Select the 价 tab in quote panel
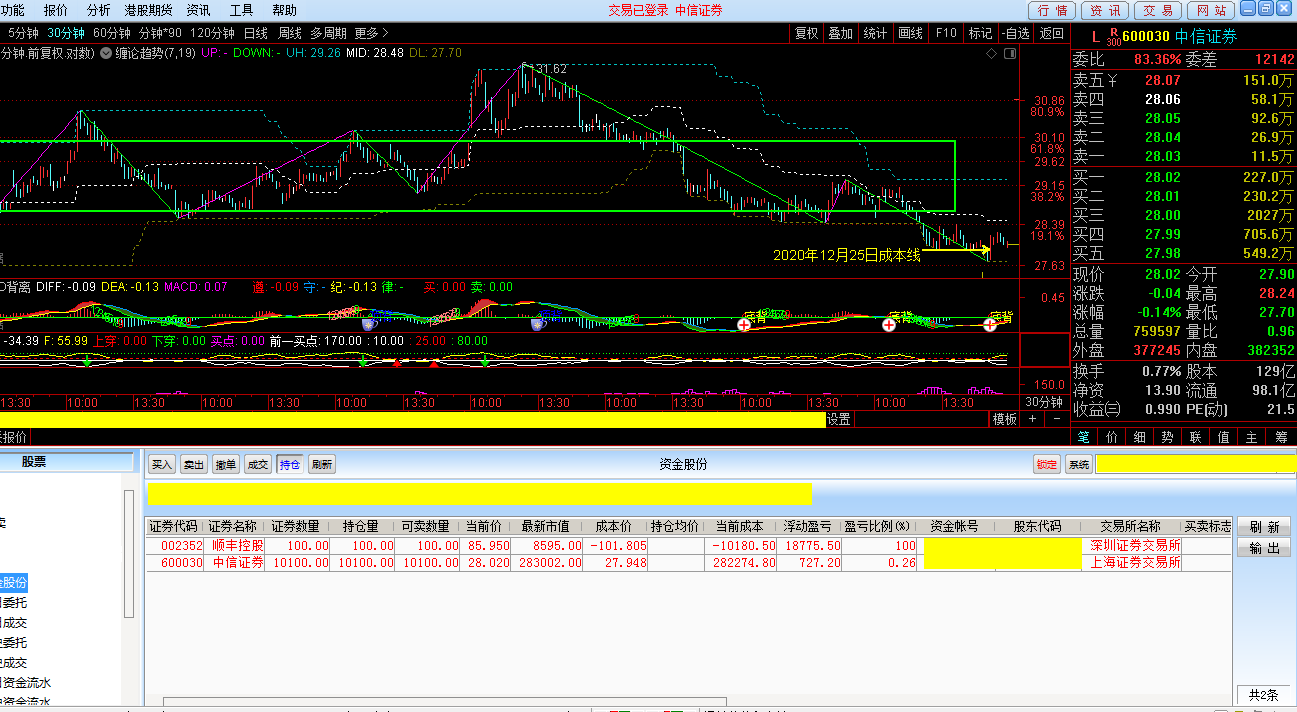This screenshot has height=712, width=1297. pos(1113,437)
